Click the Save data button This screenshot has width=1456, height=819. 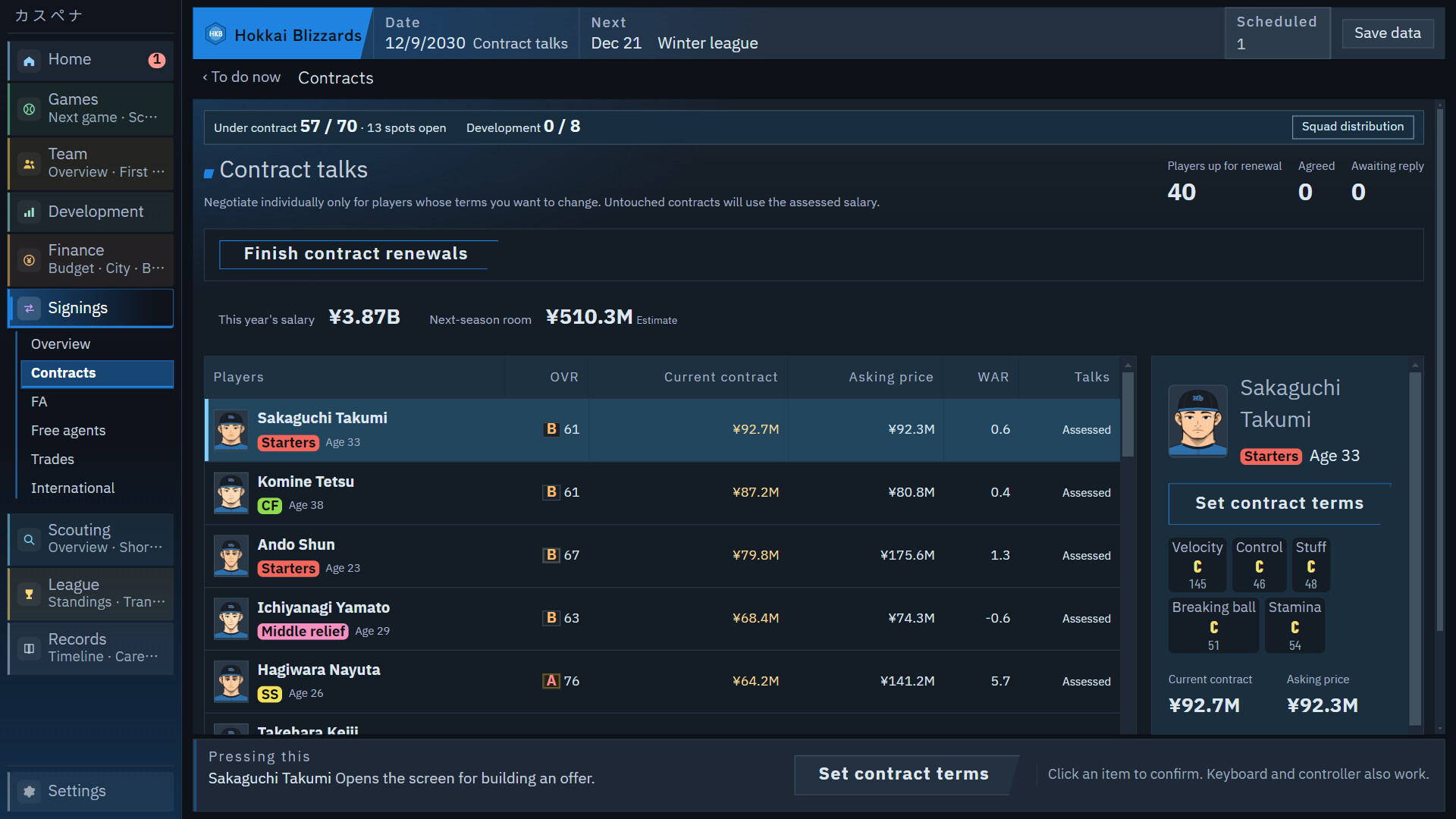tap(1387, 33)
